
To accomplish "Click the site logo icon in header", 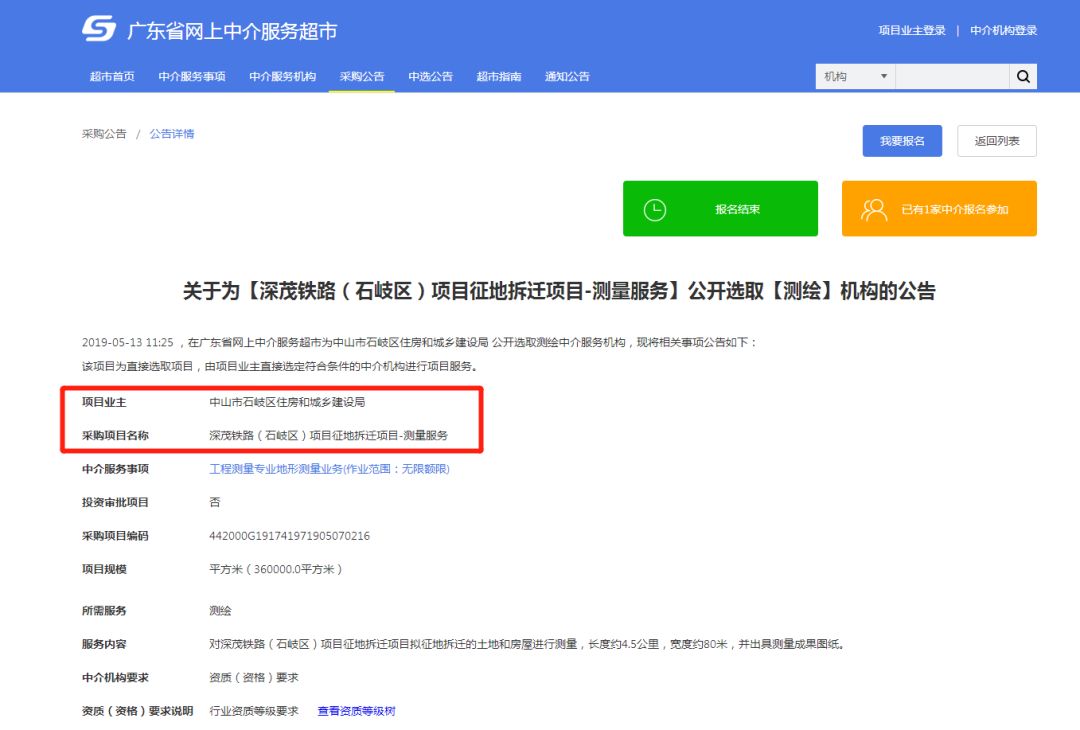I will click(99, 30).
